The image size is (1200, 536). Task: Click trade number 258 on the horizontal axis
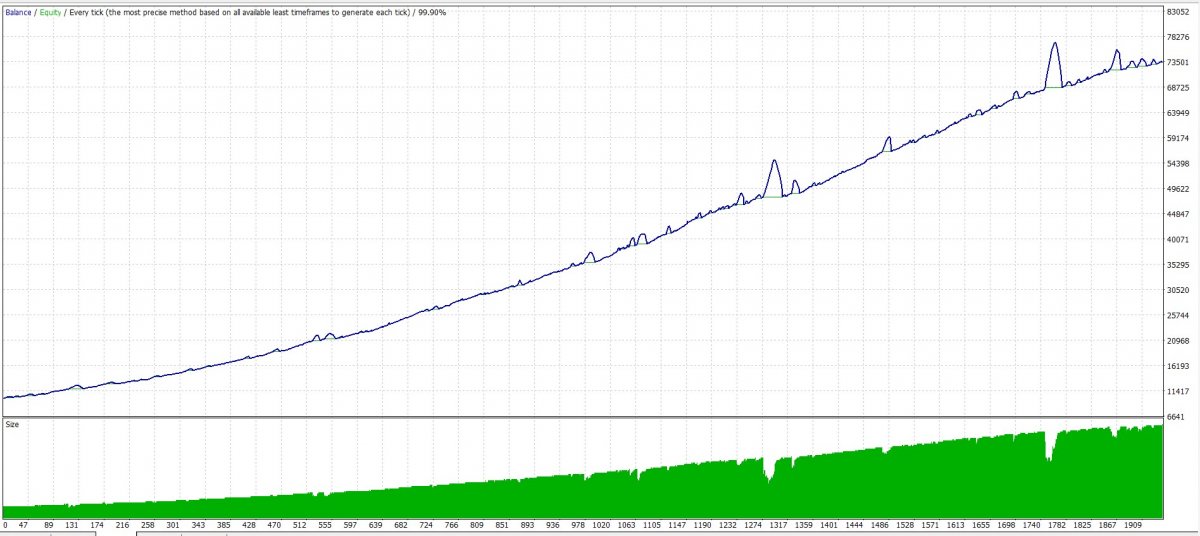[x=148, y=524]
